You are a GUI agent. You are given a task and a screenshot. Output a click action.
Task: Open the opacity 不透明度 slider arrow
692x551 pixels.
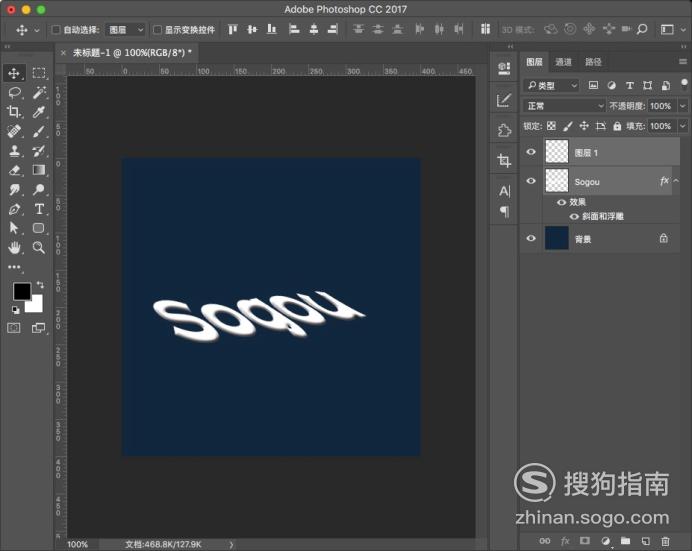point(683,106)
